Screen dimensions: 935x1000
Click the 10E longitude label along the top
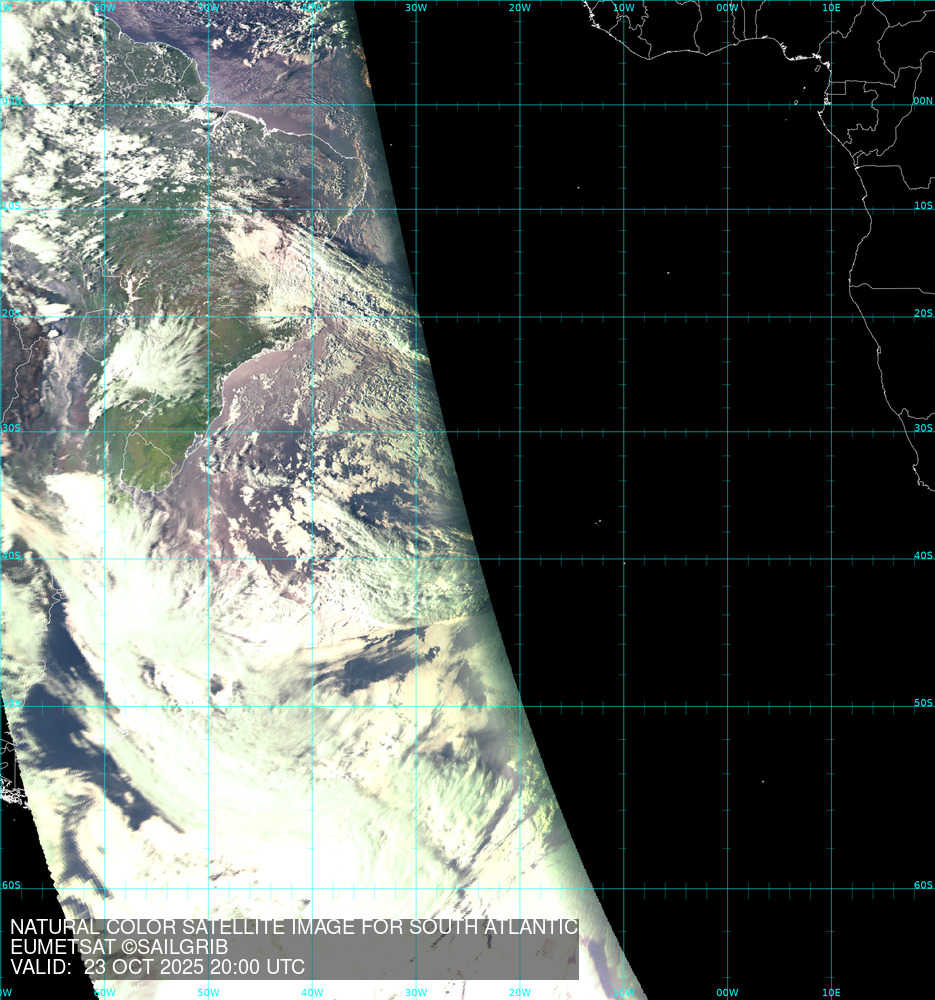[830, 7]
